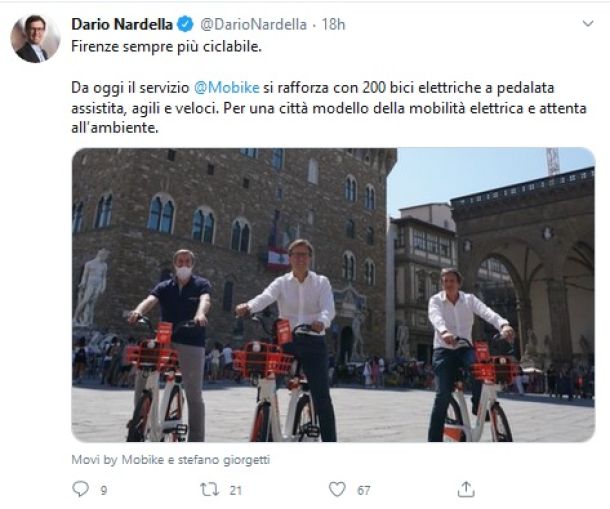Viewport: 610px width, 509px height.
Task: Click the reply count 9
Action: point(104,490)
